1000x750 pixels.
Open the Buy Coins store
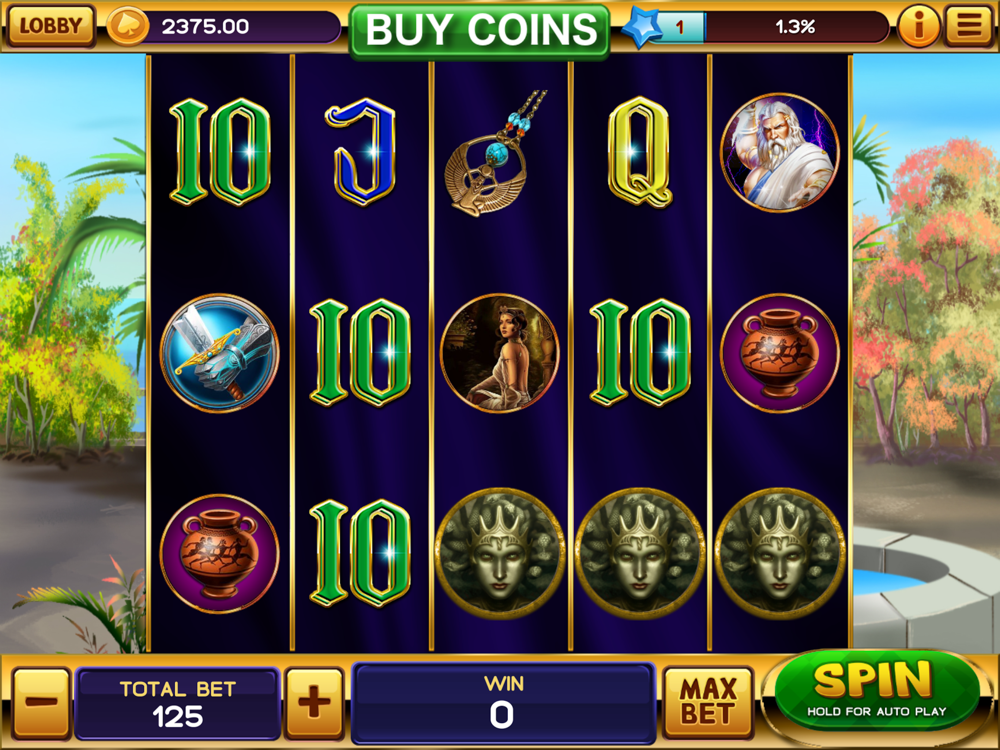click(480, 31)
